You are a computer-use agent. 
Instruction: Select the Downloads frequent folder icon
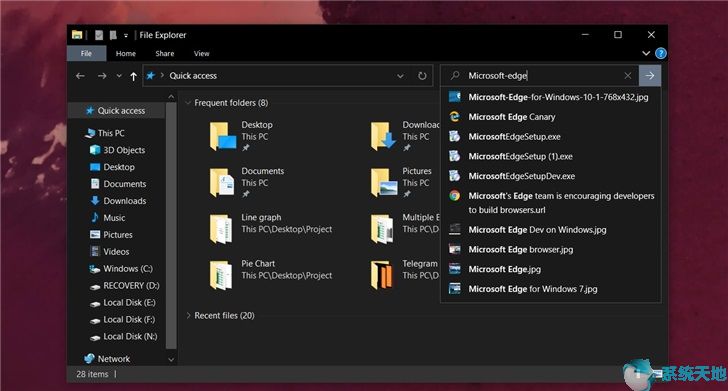pos(383,136)
